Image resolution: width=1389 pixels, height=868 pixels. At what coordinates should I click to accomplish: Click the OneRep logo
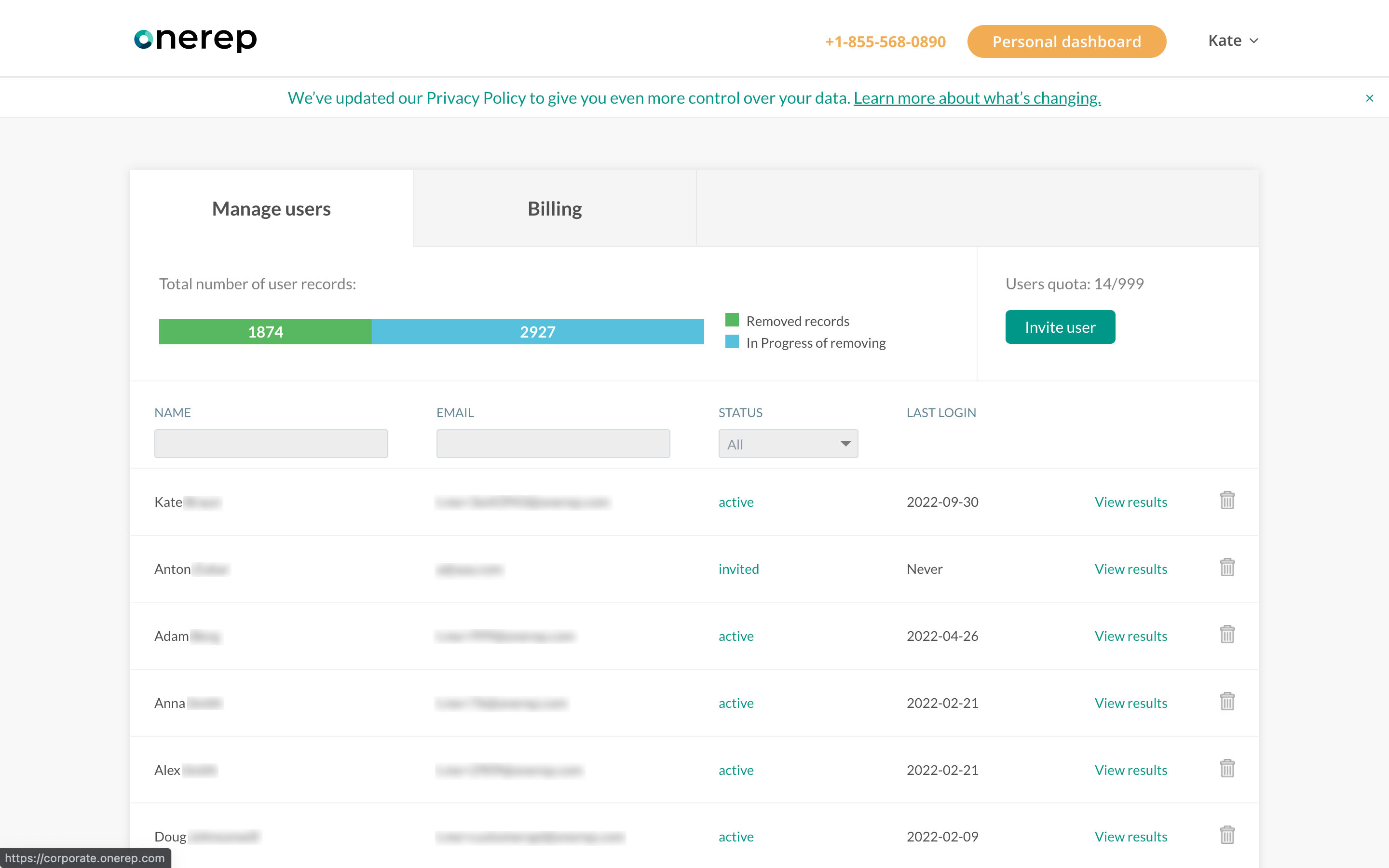pyautogui.click(x=195, y=39)
